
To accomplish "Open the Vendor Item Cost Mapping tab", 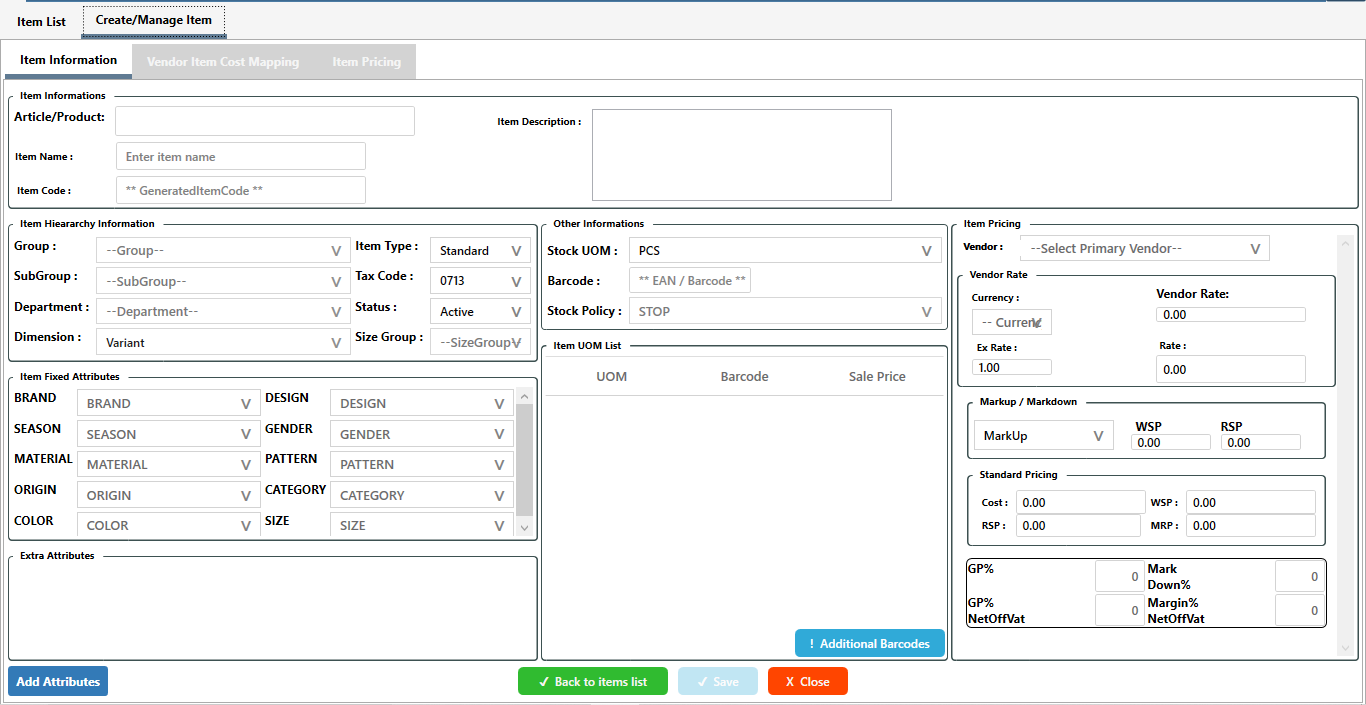I will coord(223,62).
